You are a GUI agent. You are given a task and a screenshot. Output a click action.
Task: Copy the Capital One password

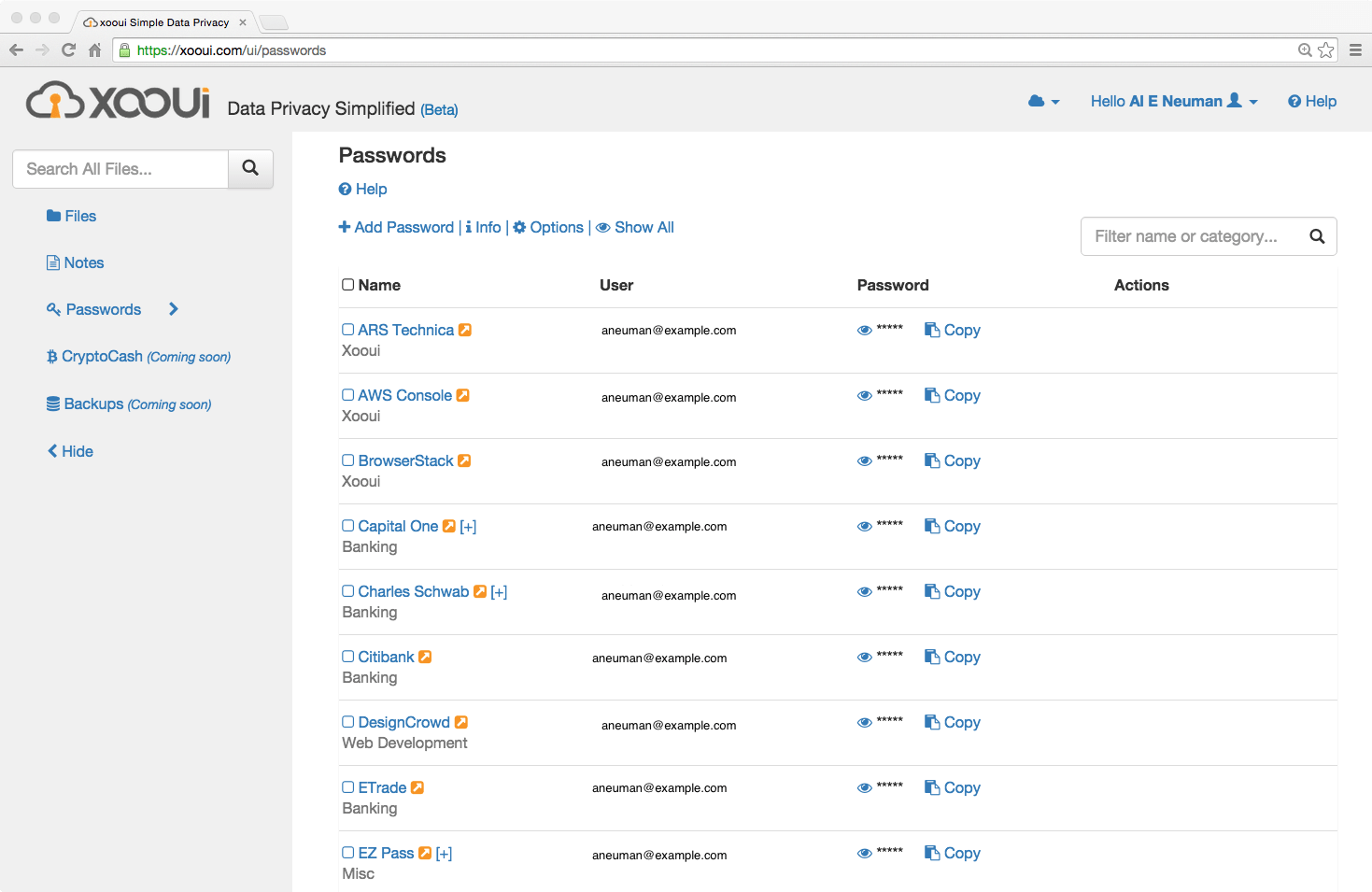tap(953, 526)
